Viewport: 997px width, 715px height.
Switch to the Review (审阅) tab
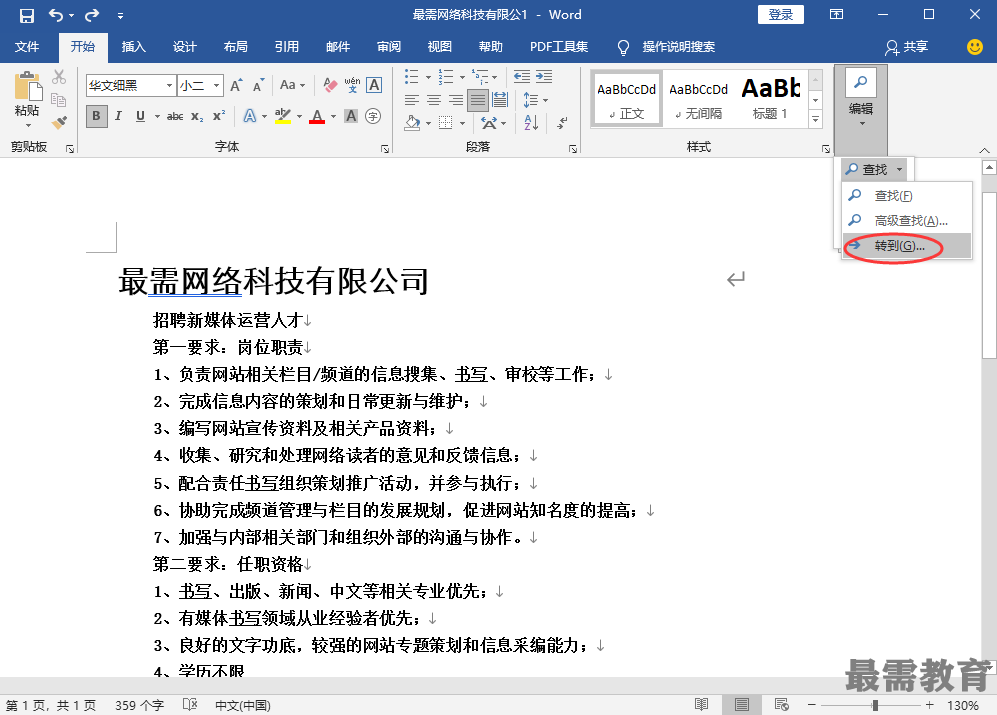(388, 46)
